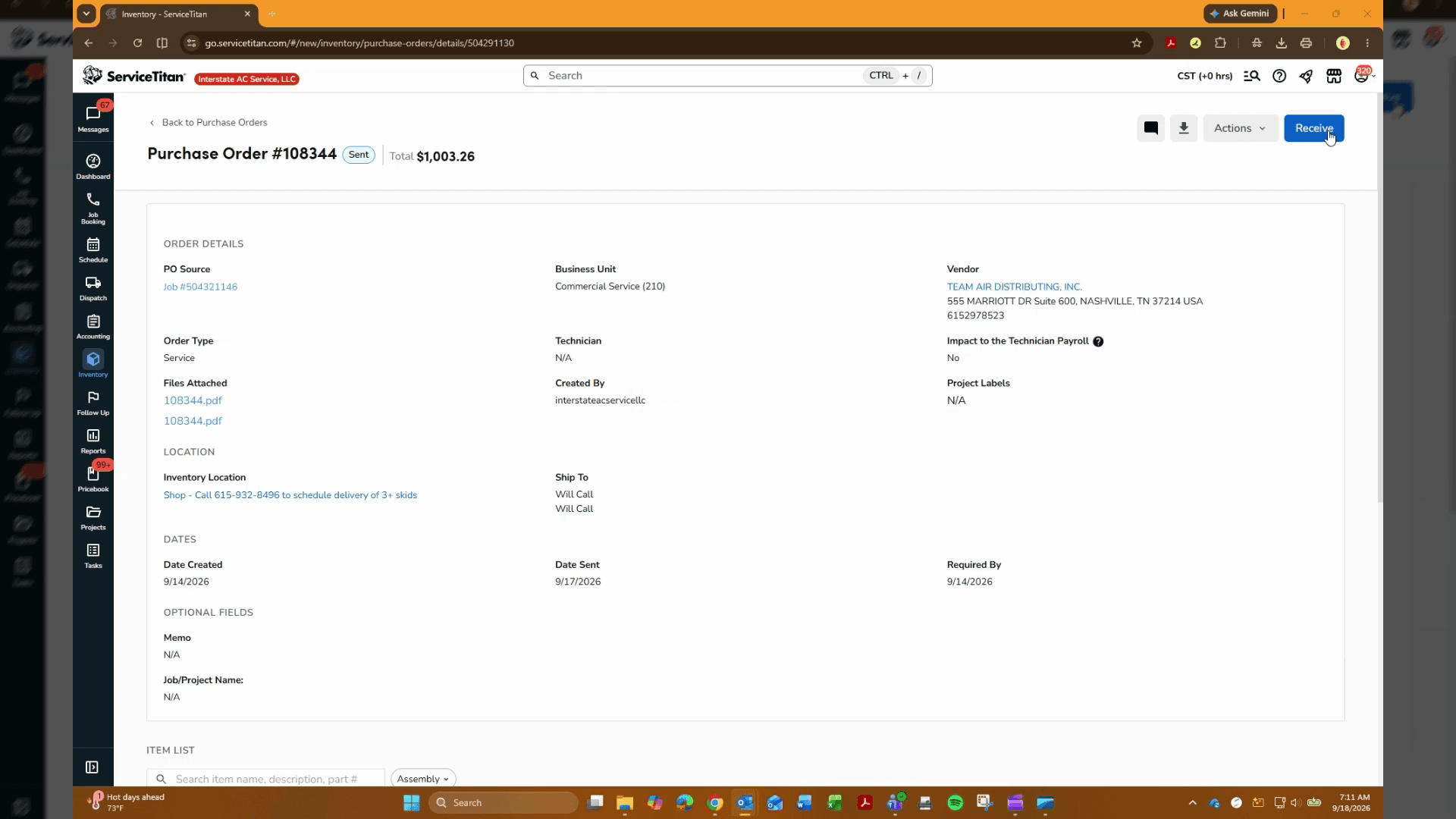This screenshot has height=819, width=1456.
Task: Click Ask Gemini button
Action: pos(1240,14)
